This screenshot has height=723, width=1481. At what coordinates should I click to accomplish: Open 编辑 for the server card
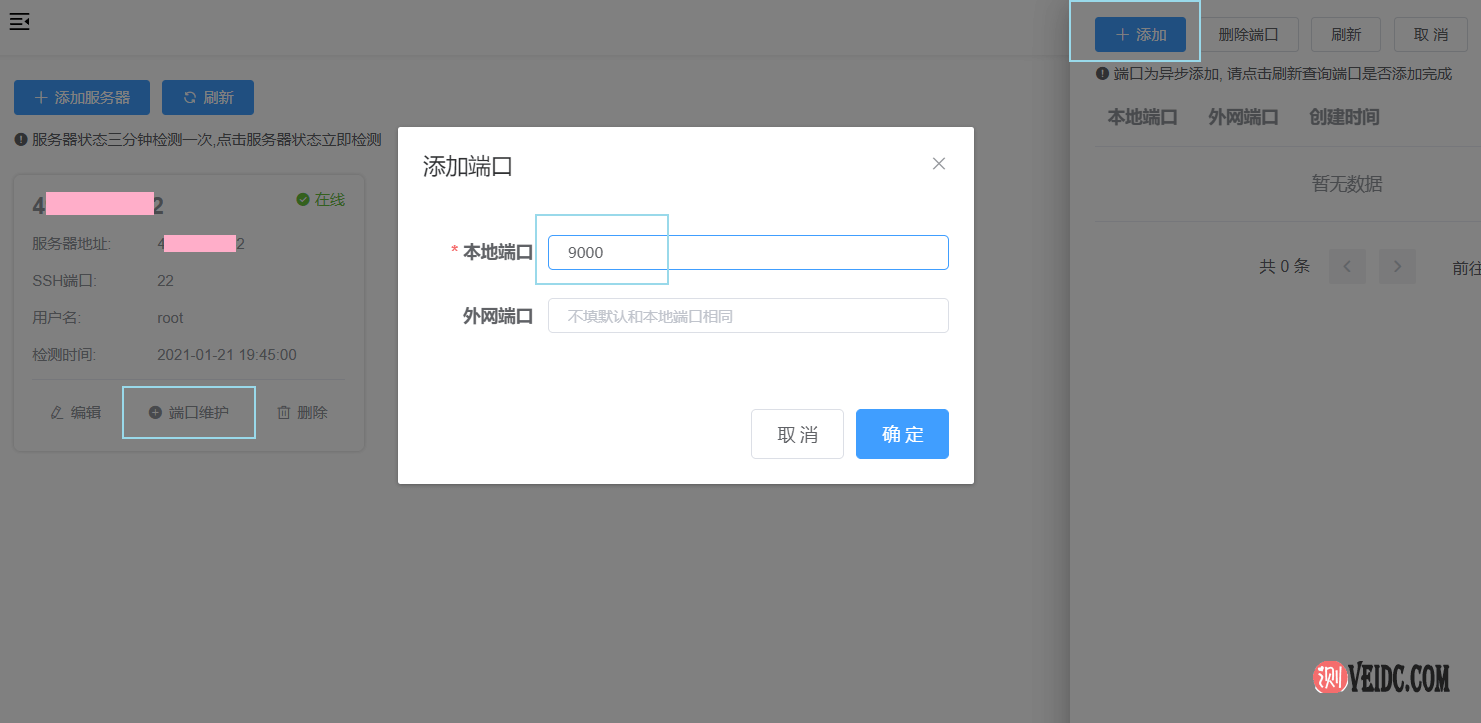(x=76, y=412)
